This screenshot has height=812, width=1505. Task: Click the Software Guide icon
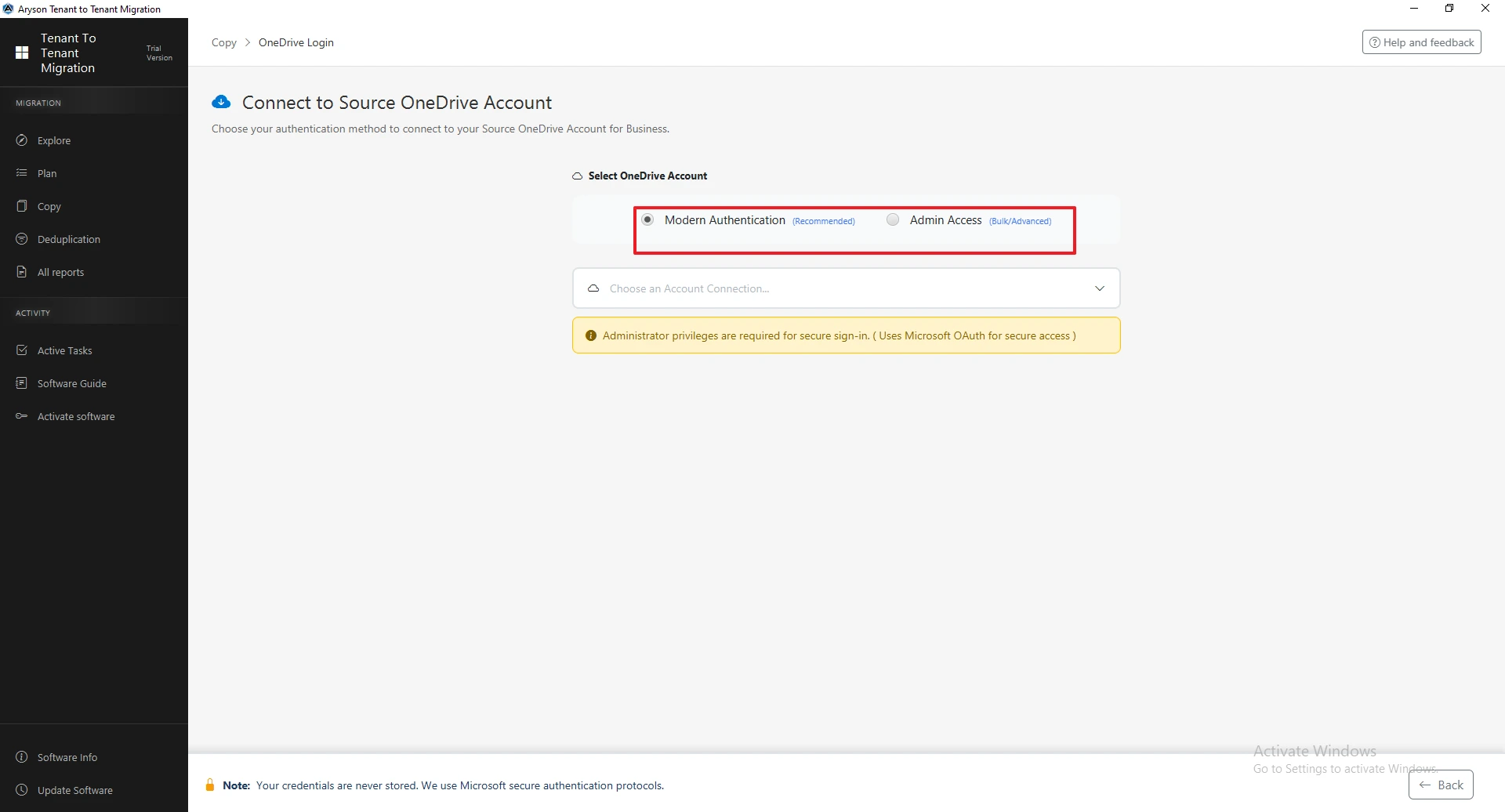(x=22, y=383)
